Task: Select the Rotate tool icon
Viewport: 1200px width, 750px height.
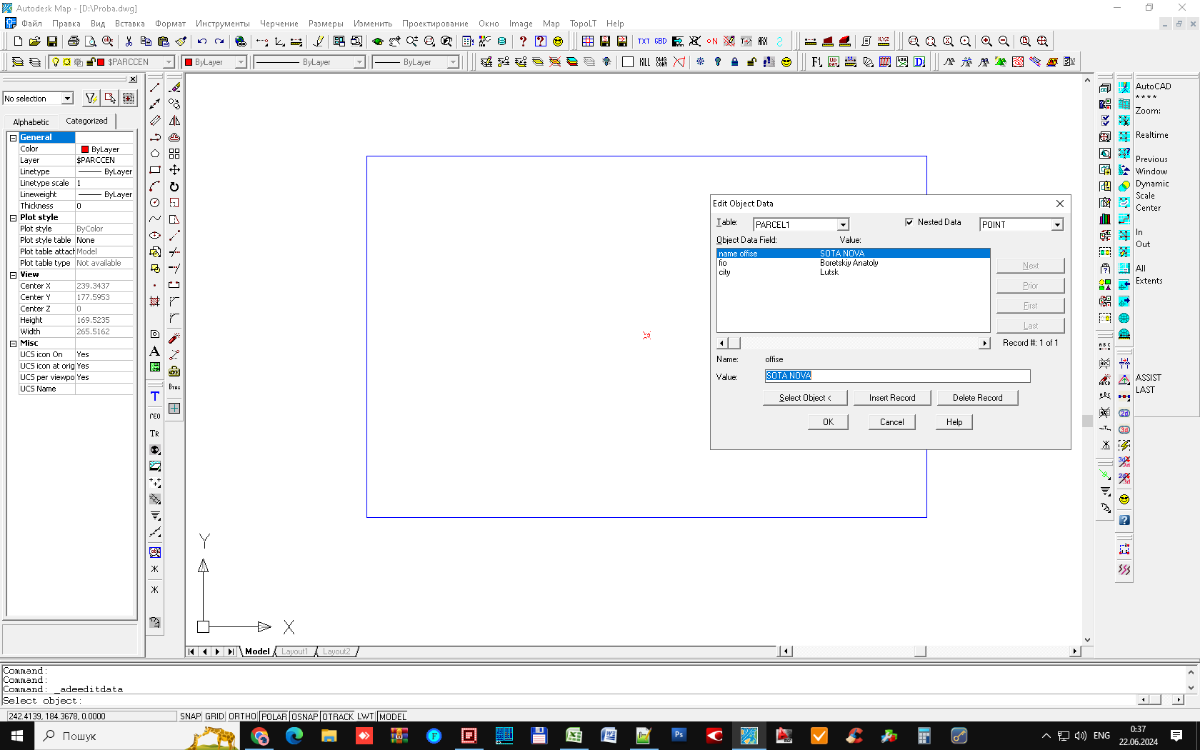Action: click(174, 187)
